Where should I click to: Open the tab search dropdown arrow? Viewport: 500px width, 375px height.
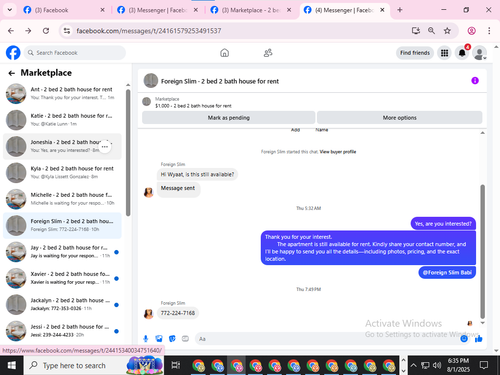(x=10, y=10)
